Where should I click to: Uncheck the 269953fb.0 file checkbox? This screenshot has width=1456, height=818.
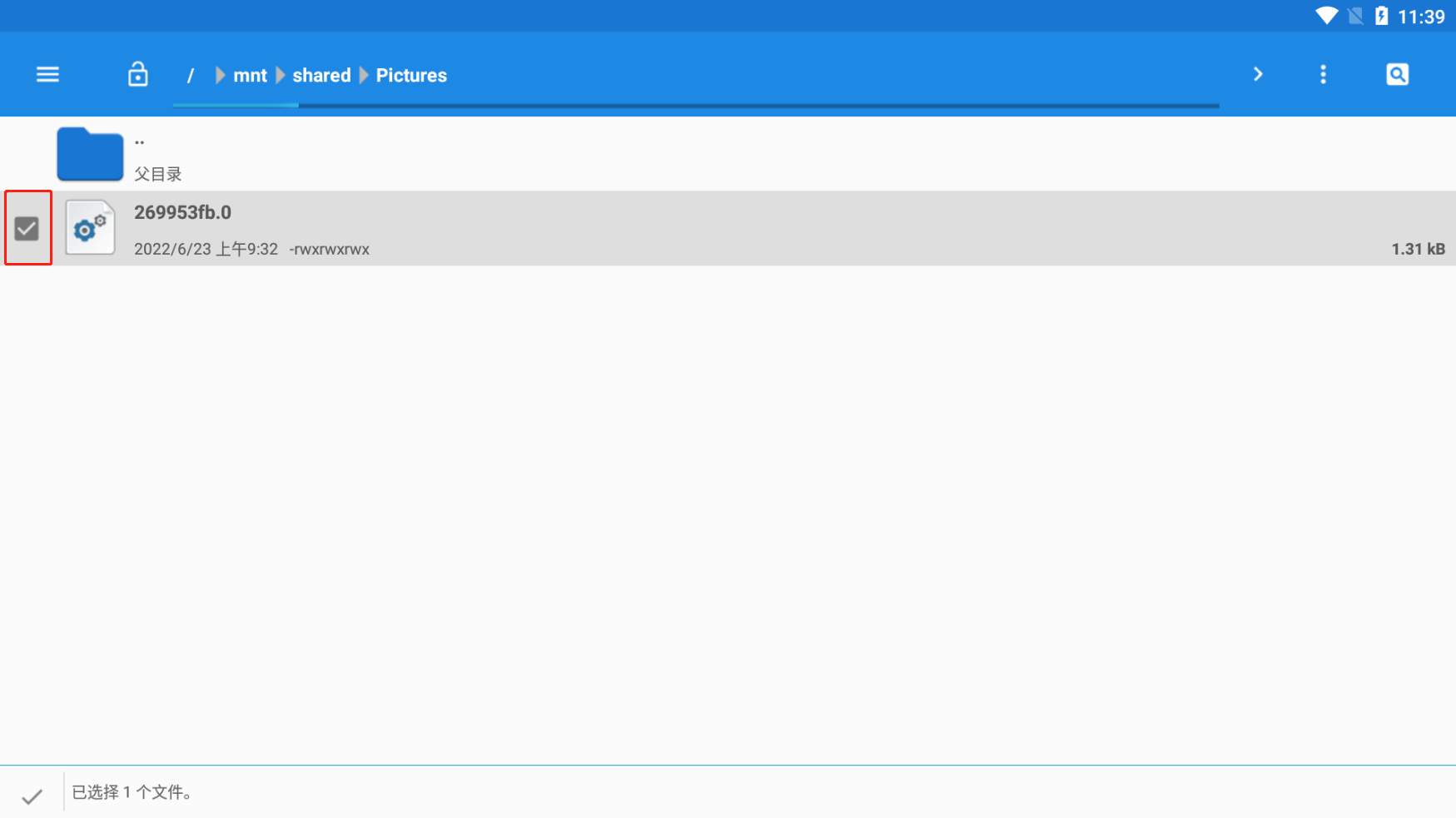(27, 228)
